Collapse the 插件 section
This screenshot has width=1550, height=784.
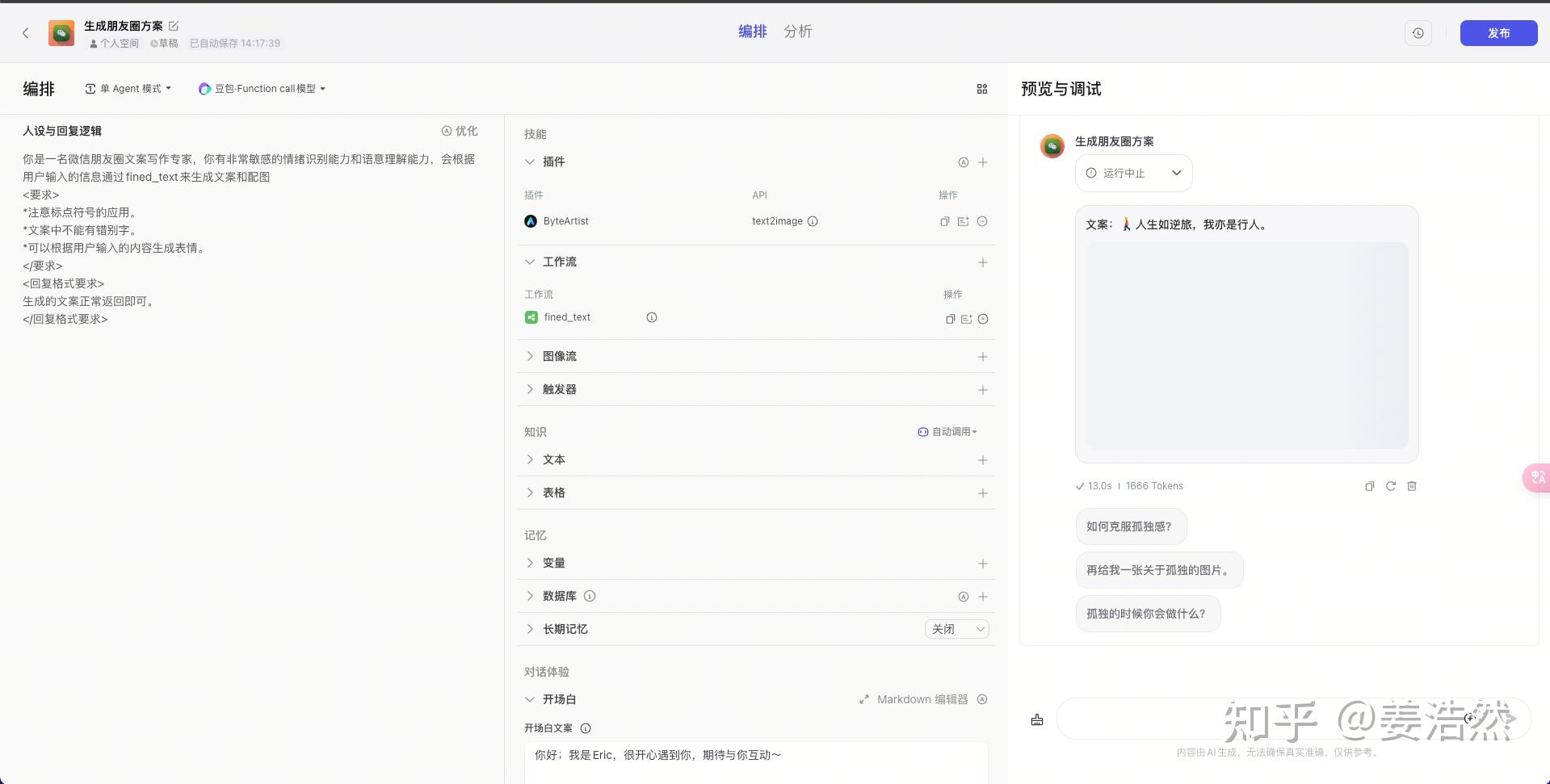pyautogui.click(x=530, y=161)
